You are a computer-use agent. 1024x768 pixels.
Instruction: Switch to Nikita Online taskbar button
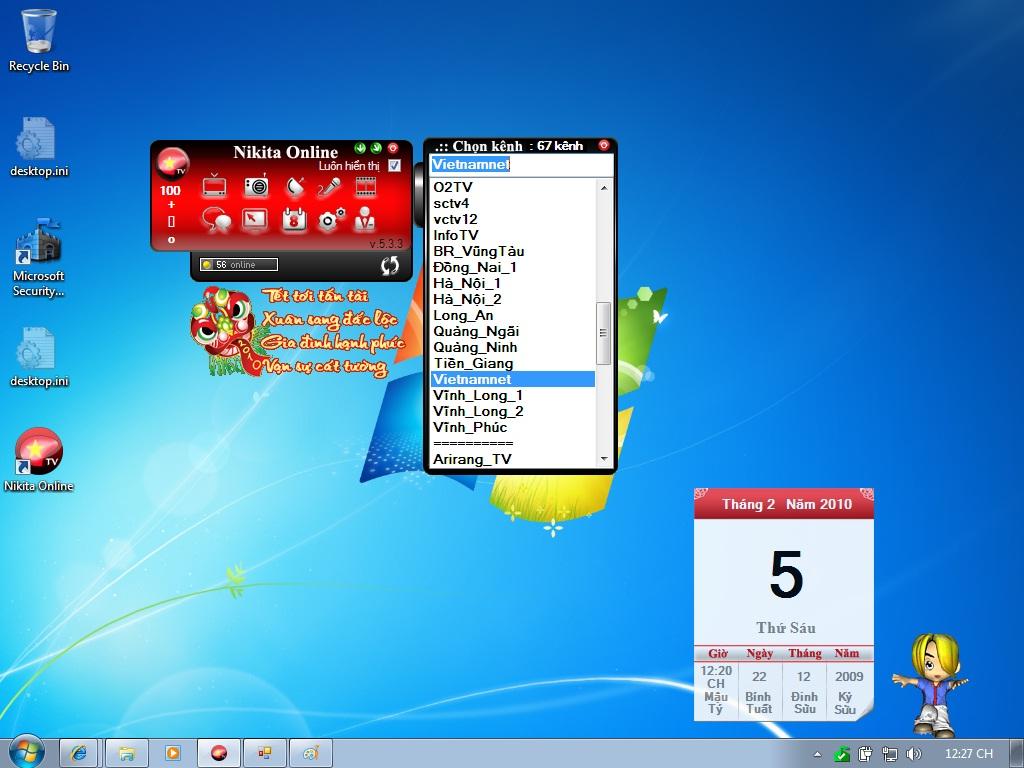(219, 754)
